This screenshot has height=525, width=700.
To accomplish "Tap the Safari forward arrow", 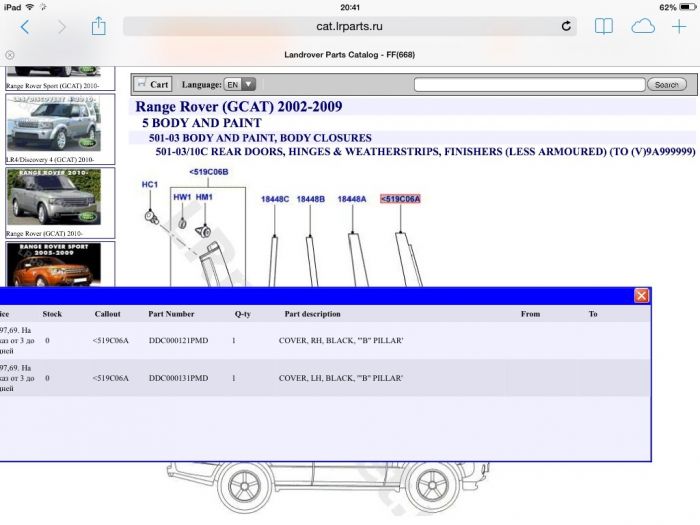I will (62, 27).
